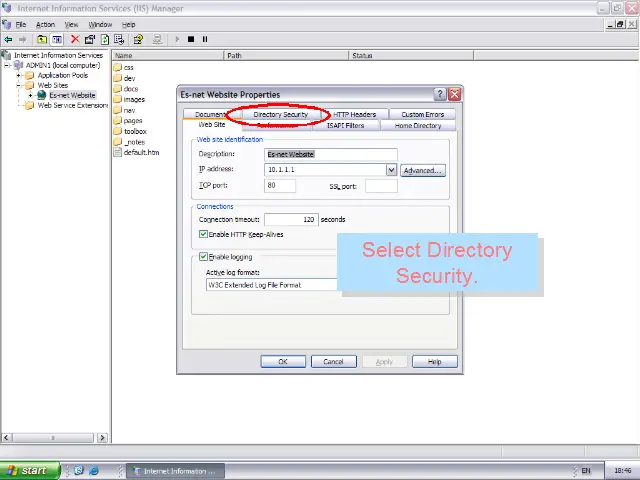Click the Internet Information taskbar button
640x480 pixels.
(x=175, y=471)
